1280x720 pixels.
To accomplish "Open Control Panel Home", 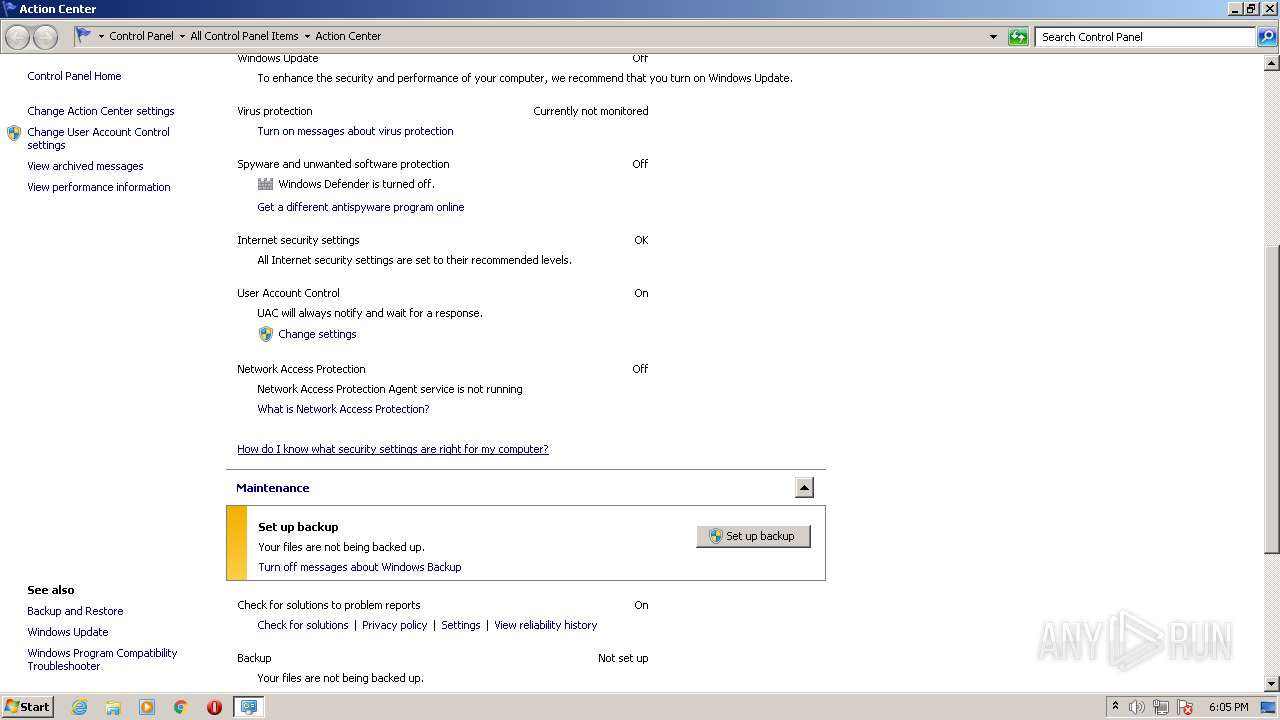I will [x=74, y=76].
